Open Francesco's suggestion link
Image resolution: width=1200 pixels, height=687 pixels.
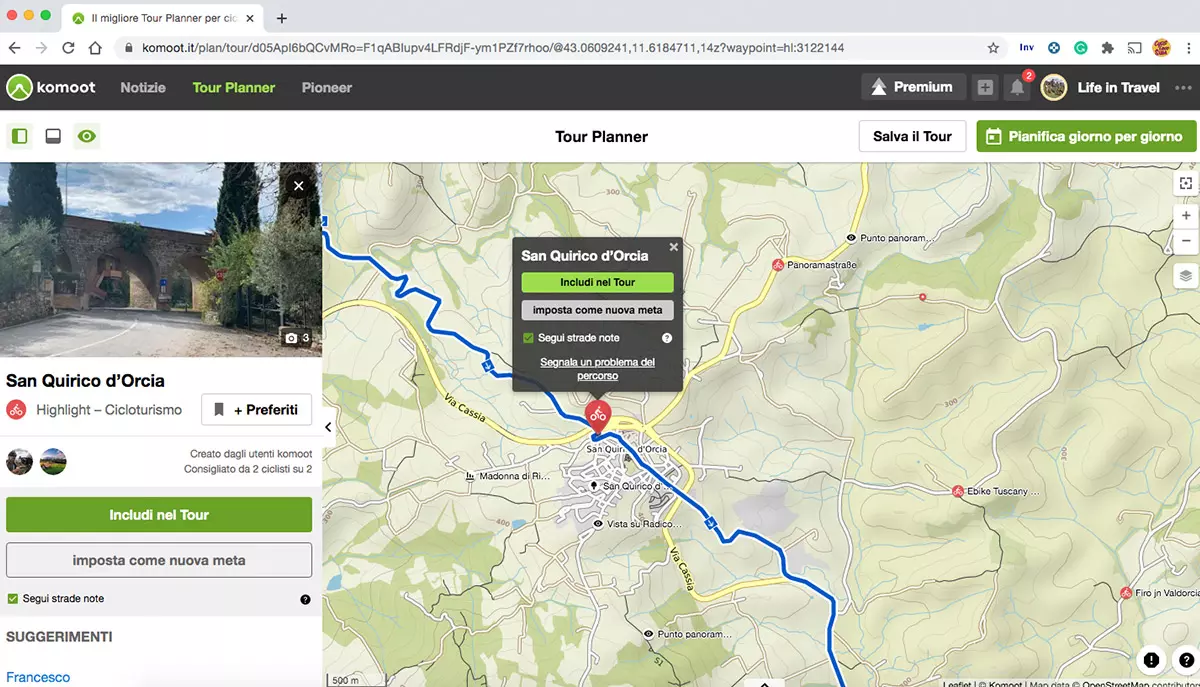click(x=38, y=677)
